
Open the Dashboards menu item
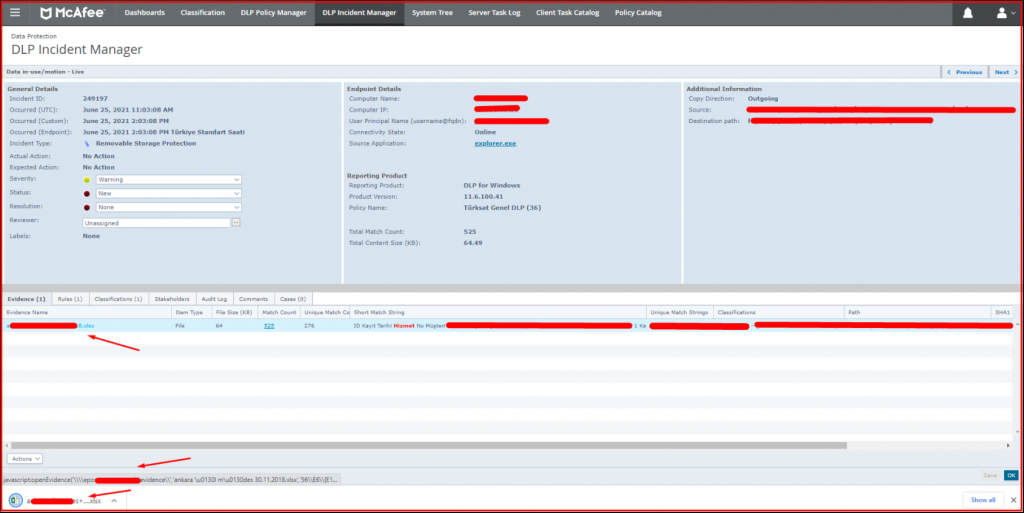(x=144, y=12)
